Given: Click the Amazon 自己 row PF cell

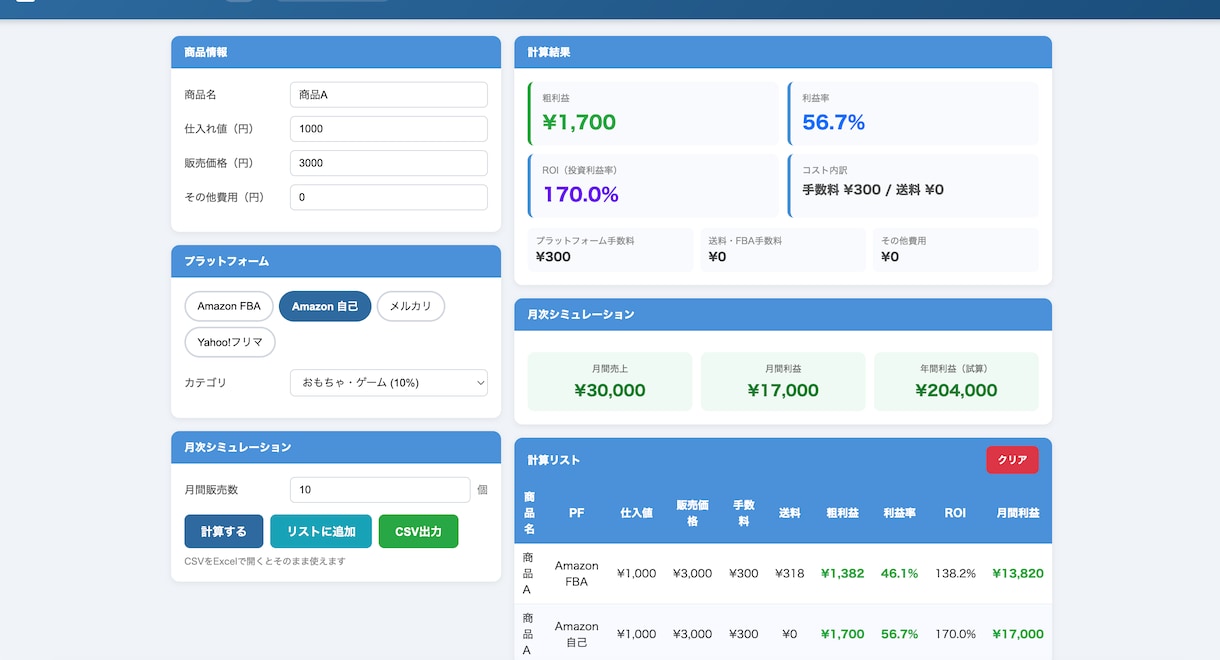Looking at the screenshot, I should 577,633.
